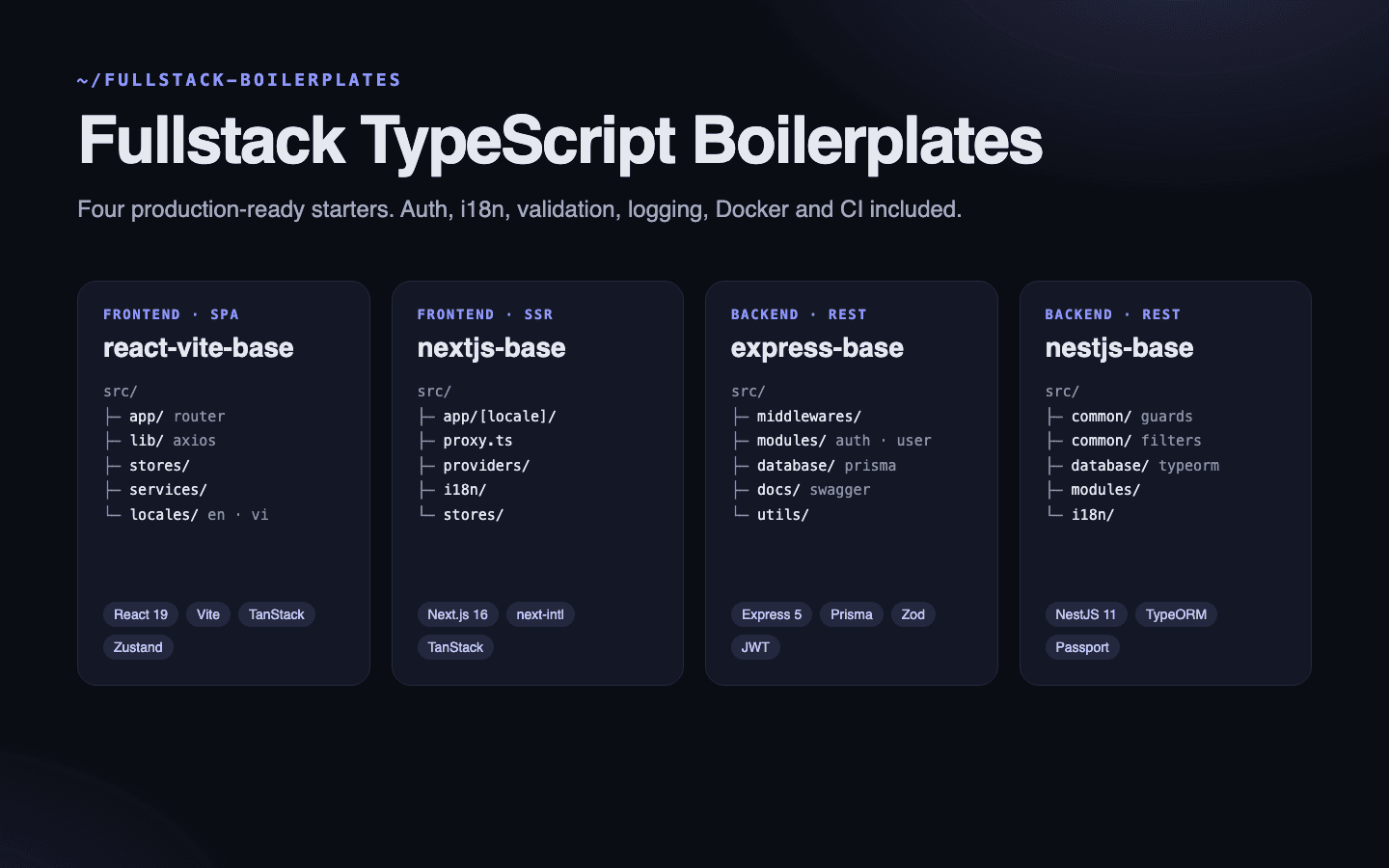
Task: Click the 'NestJS 11' tag
Action: coord(1086,614)
